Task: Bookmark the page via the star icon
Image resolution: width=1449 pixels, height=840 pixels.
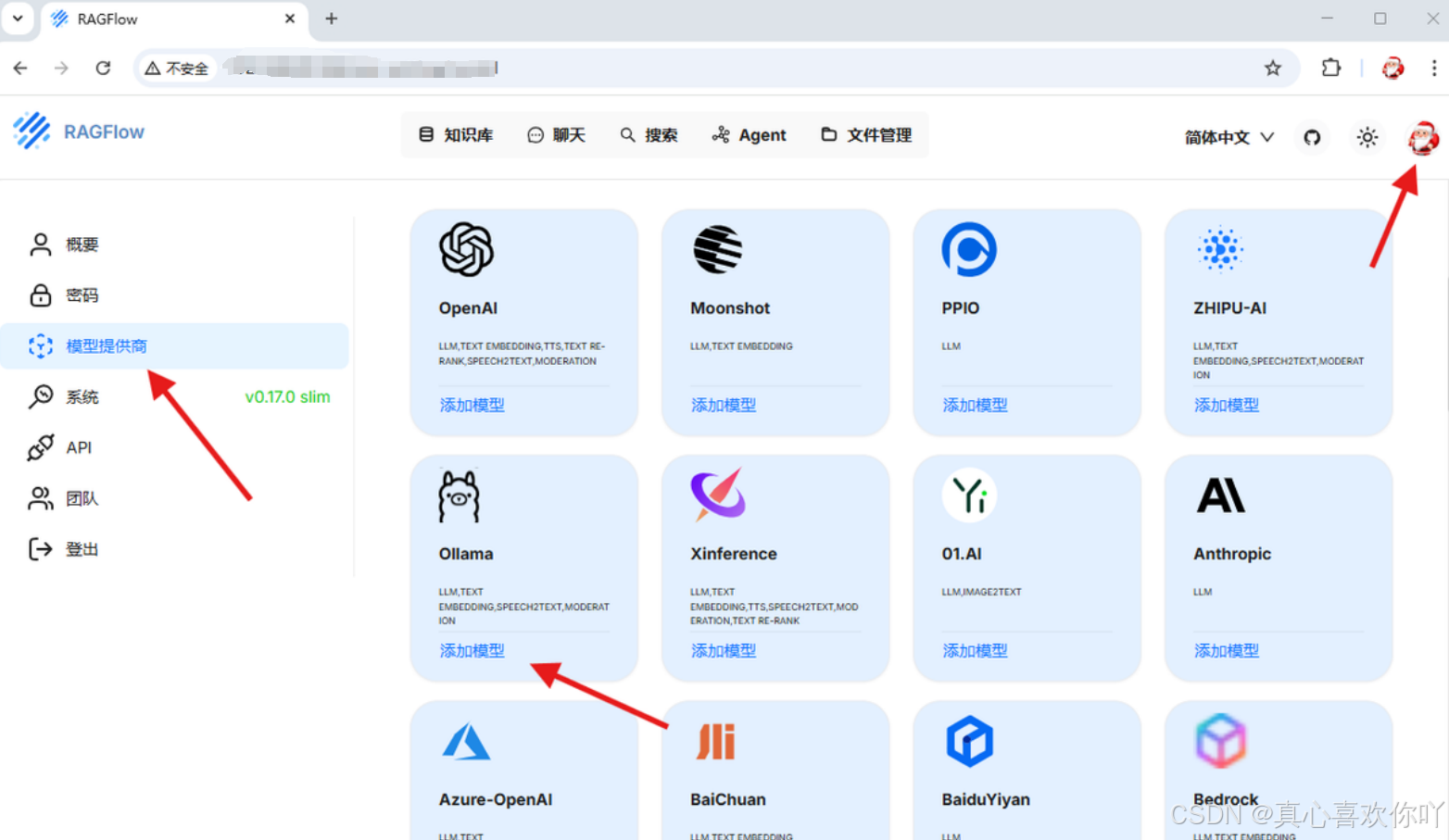Action: tap(1273, 68)
